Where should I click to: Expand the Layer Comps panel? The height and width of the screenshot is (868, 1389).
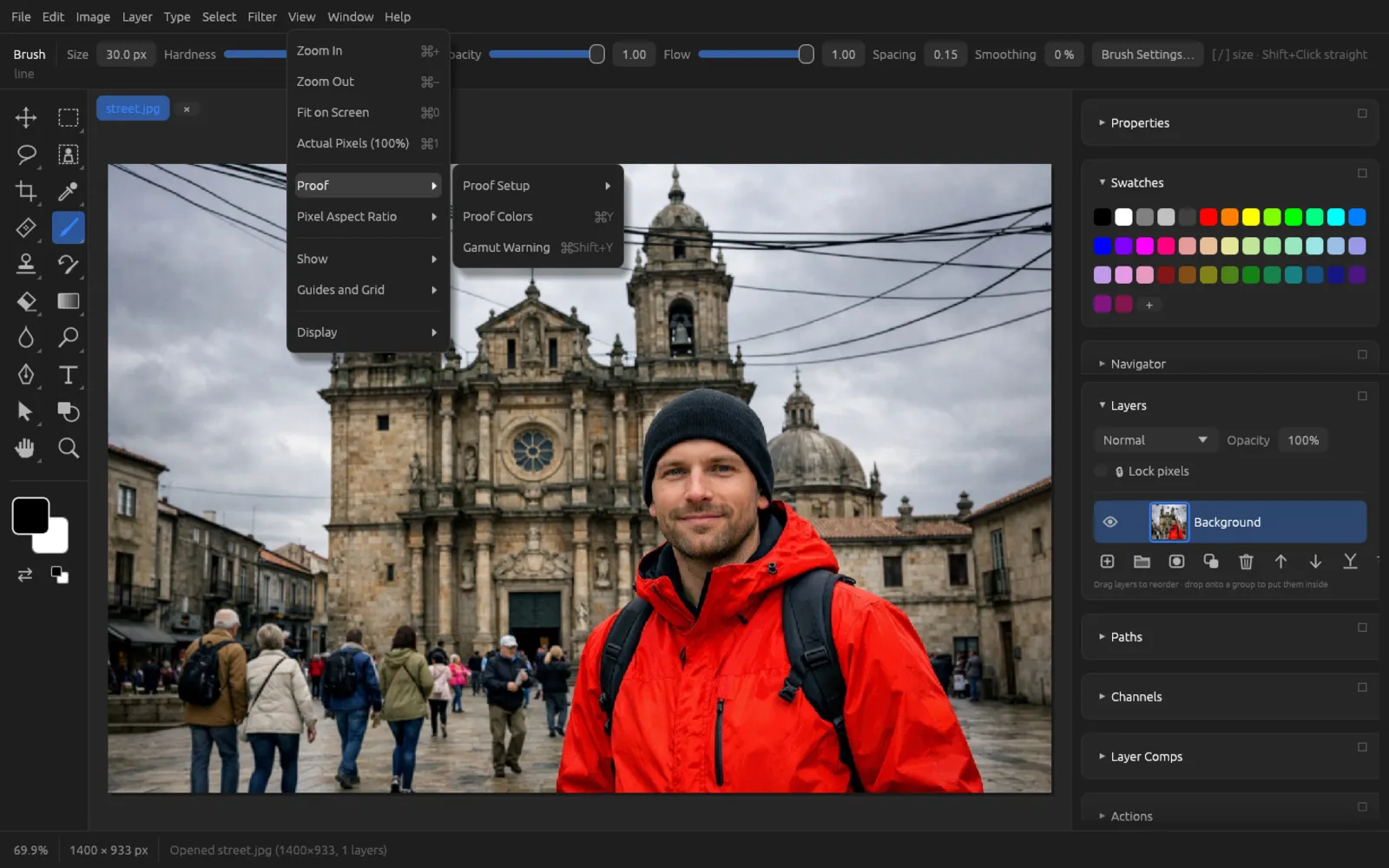[1102, 756]
